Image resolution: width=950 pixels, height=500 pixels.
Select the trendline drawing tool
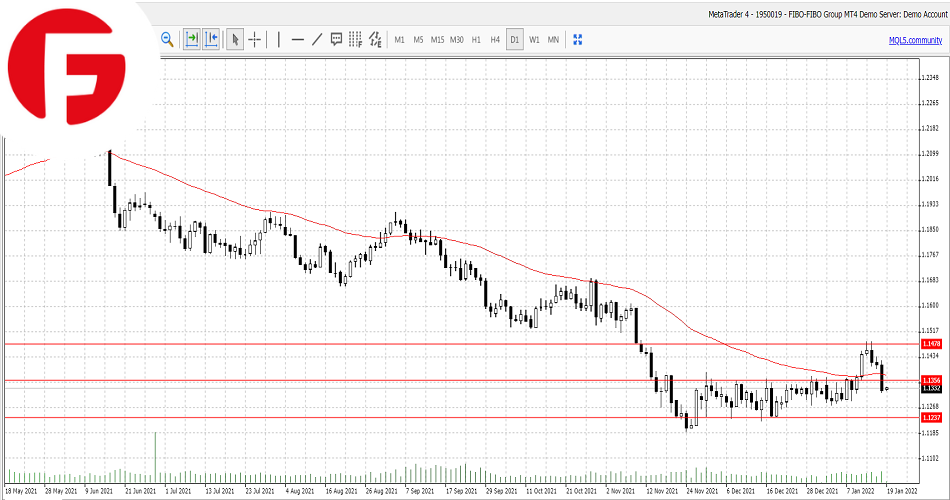[x=317, y=39]
